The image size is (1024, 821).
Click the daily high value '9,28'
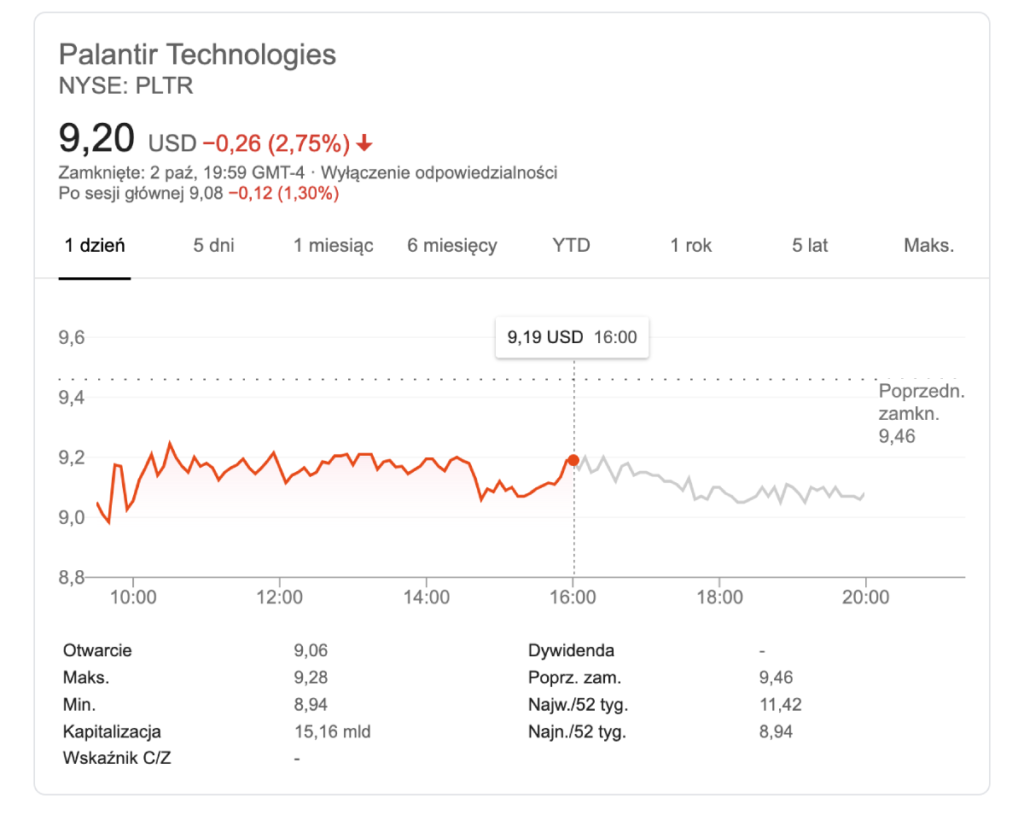pyautogui.click(x=311, y=677)
